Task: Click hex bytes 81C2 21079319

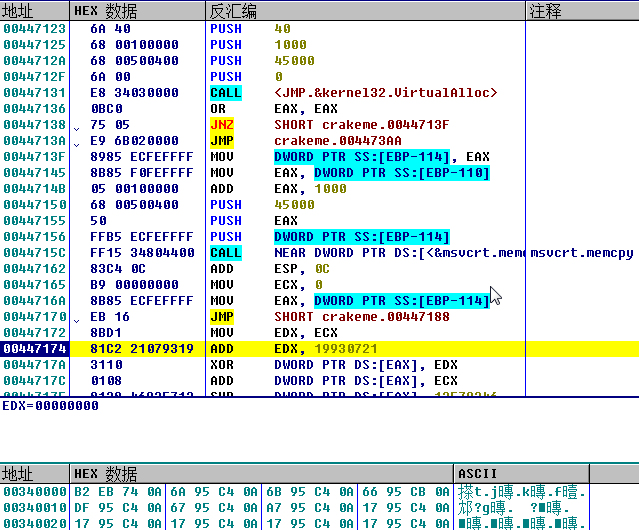Action: point(142,349)
